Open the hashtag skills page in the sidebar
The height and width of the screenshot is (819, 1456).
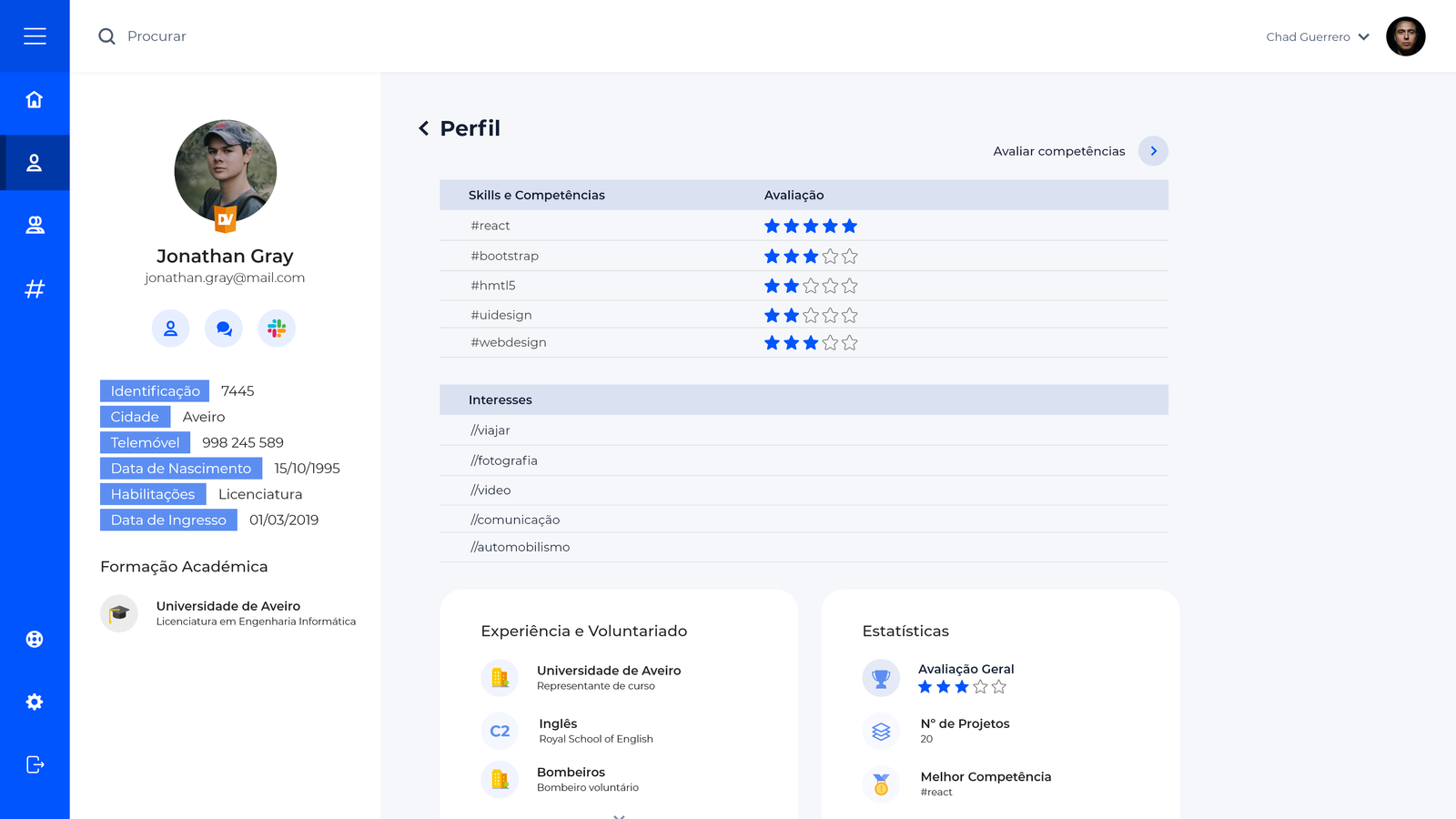(35, 289)
